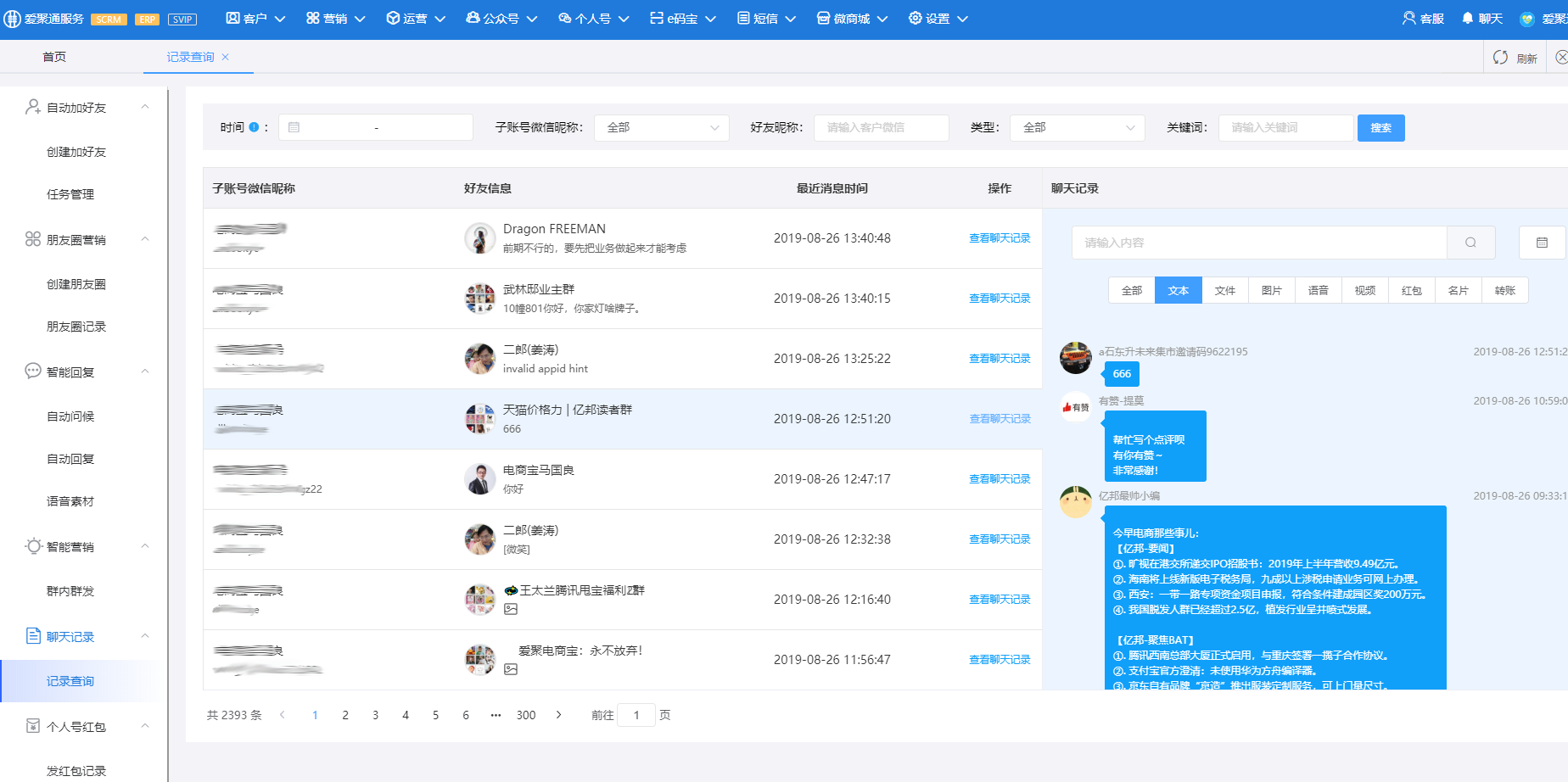View chat log for Dragon FREEMAN row
Screen dimensions: 1568x782
(x=1000, y=238)
